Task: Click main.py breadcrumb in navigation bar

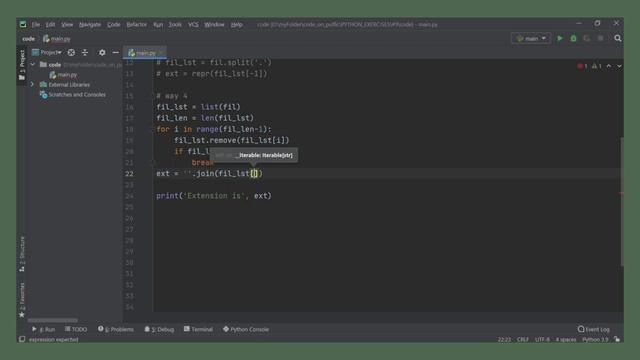Action: click(x=57, y=39)
